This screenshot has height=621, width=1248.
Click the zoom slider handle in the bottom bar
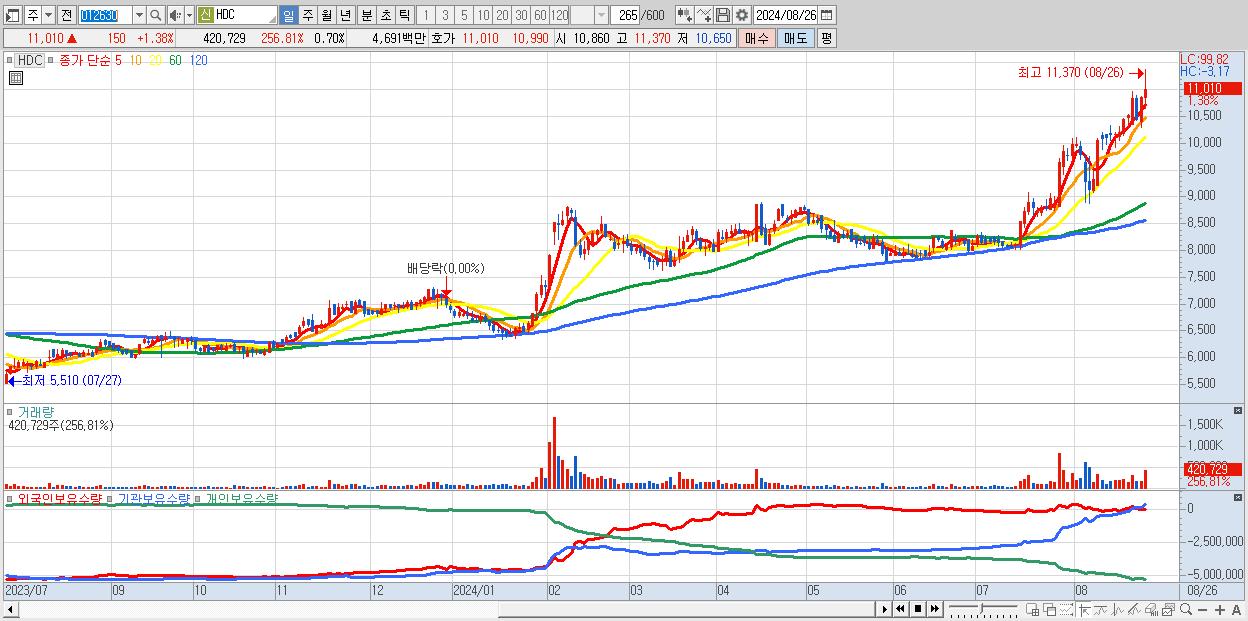(x=981, y=608)
